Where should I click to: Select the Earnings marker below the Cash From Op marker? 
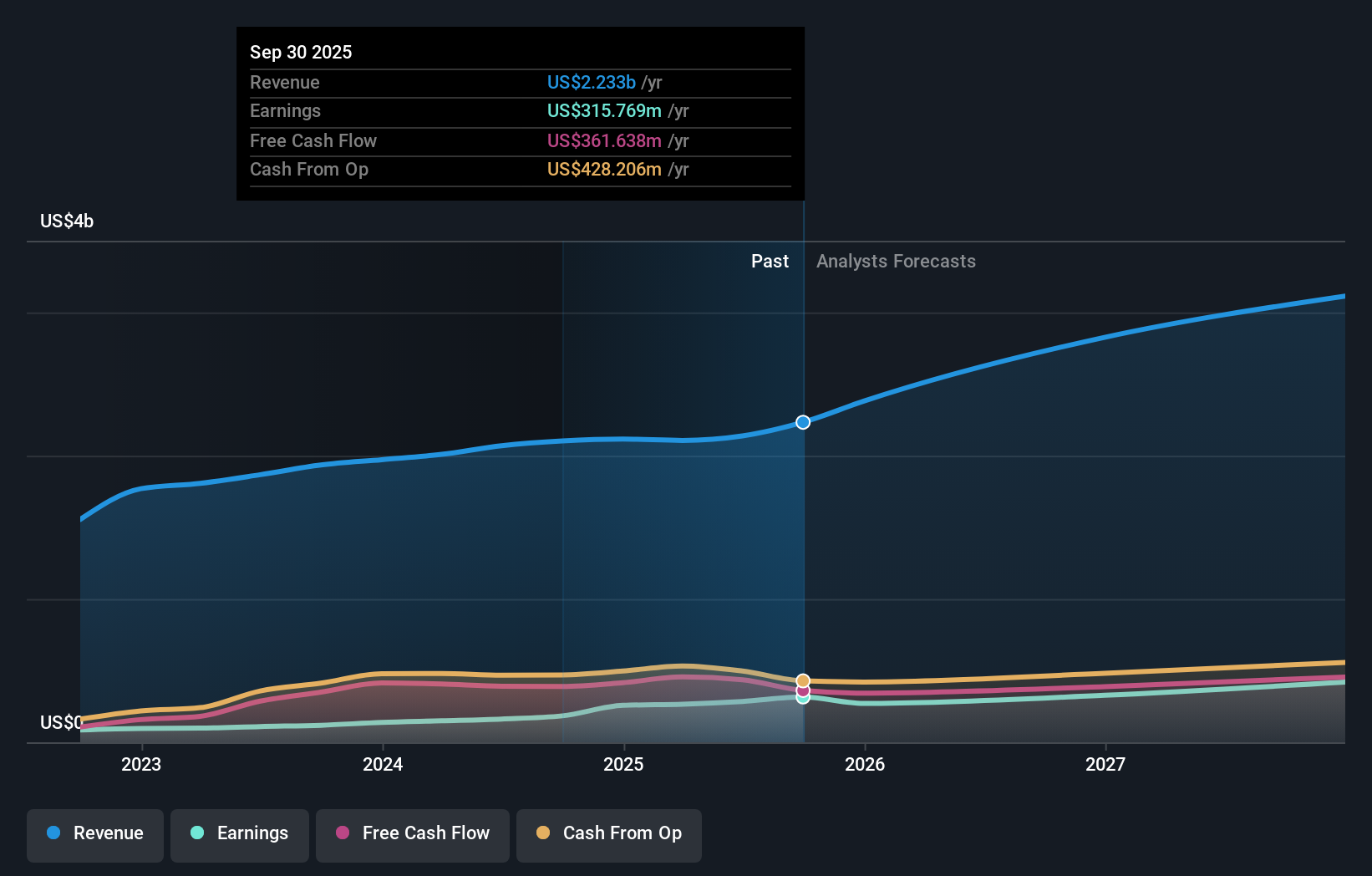pyautogui.click(x=803, y=699)
